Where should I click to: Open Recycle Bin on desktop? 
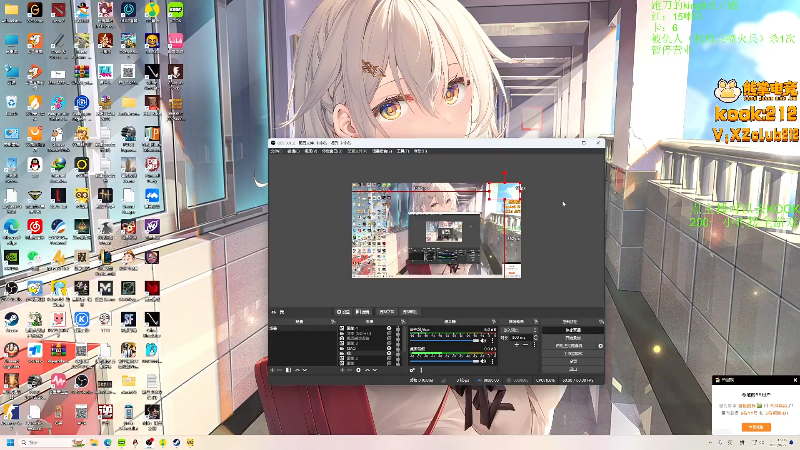click(x=11, y=102)
